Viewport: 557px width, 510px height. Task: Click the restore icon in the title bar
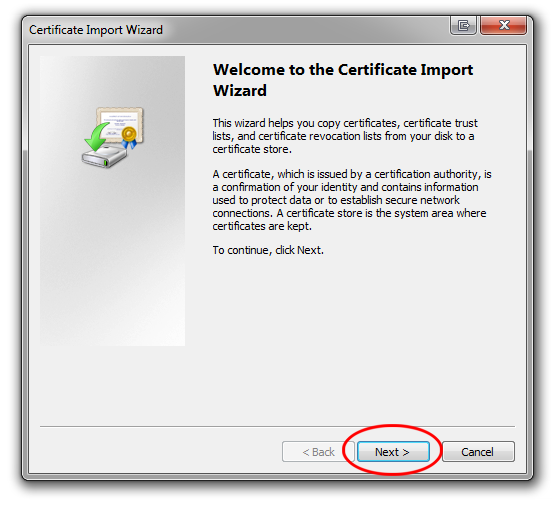click(x=463, y=25)
